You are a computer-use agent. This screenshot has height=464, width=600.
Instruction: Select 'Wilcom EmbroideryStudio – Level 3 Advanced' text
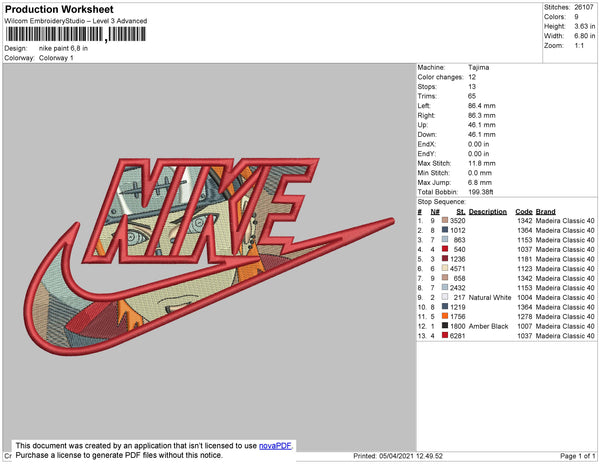point(76,21)
